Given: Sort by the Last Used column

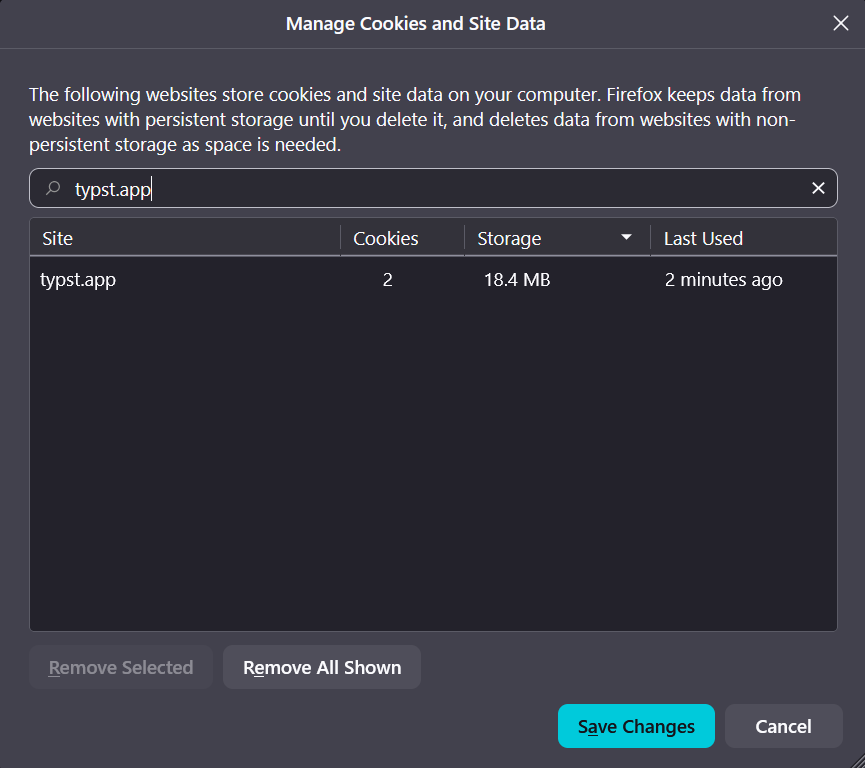Looking at the screenshot, I should 742,238.
